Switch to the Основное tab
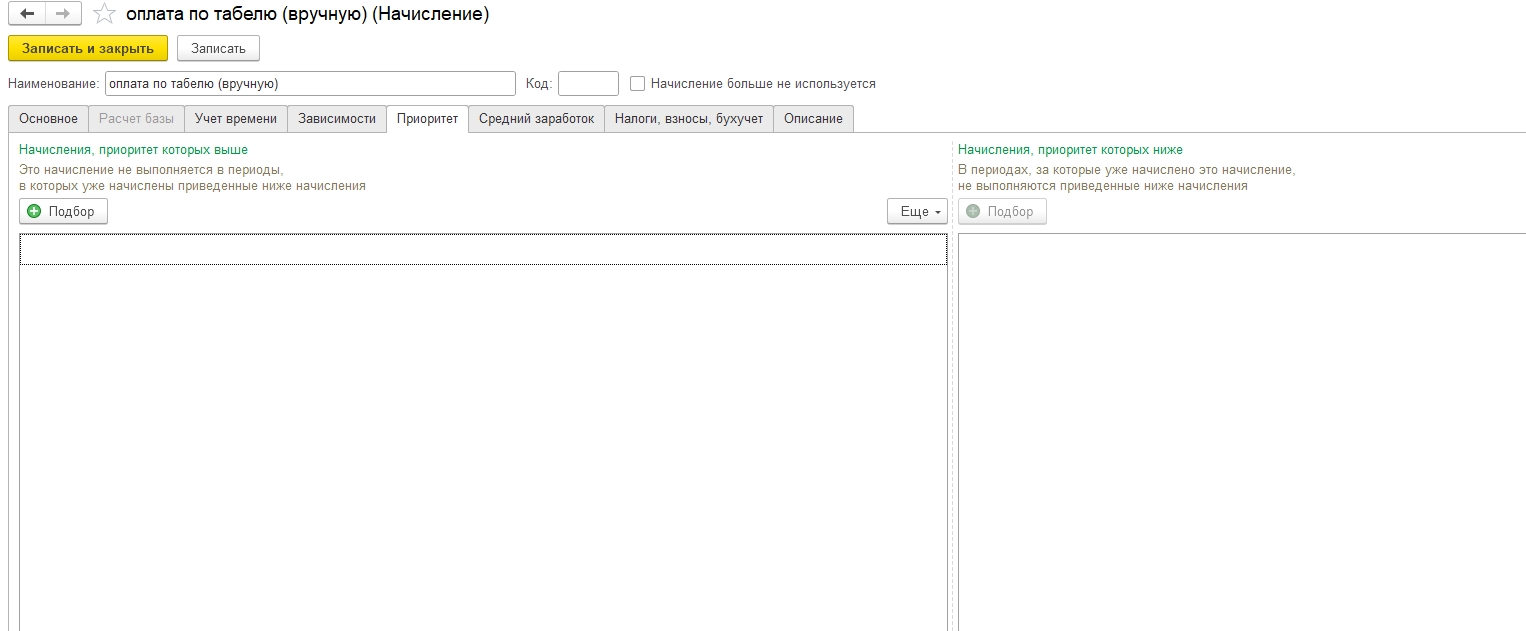This screenshot has width=1526, height=631. click(48, 119)
